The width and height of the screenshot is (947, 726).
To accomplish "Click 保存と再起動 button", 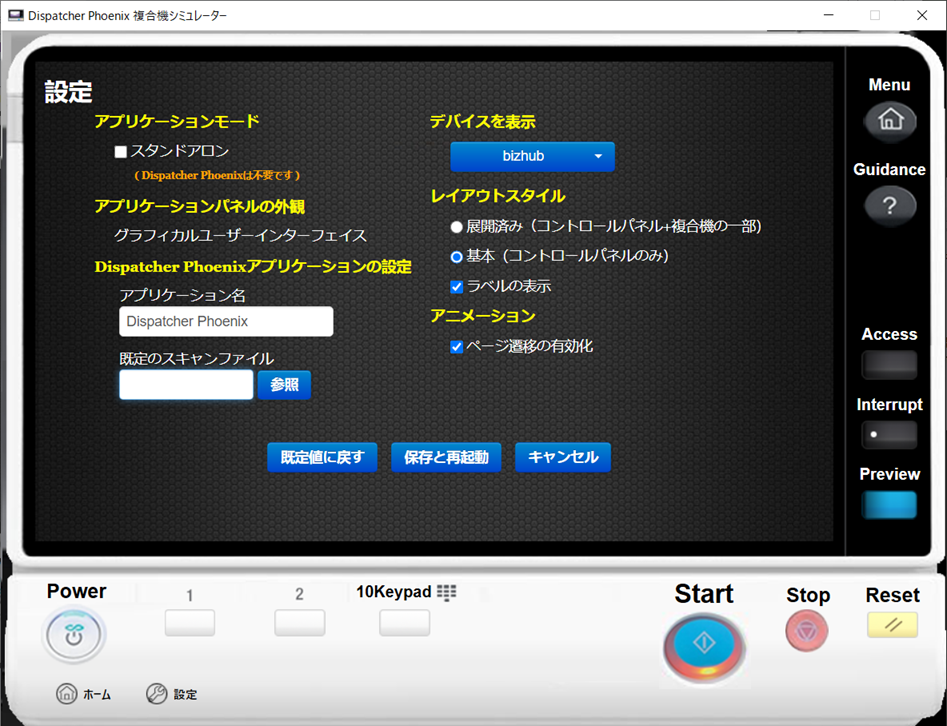I will 446,457.
